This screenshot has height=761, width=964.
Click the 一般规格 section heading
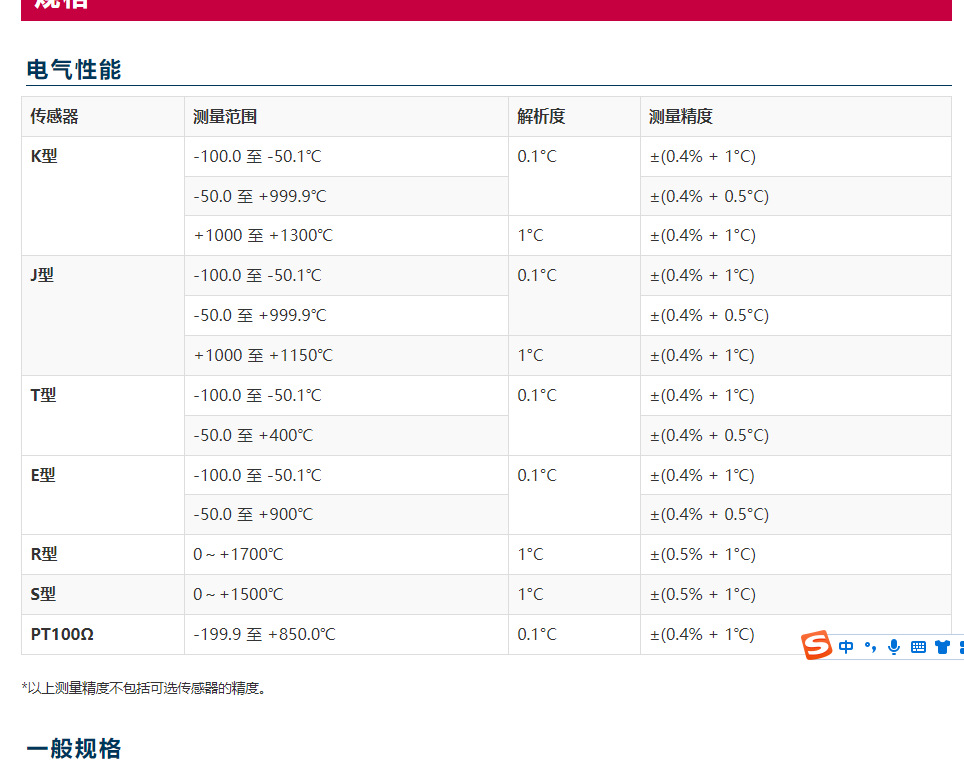click(74, 748)
